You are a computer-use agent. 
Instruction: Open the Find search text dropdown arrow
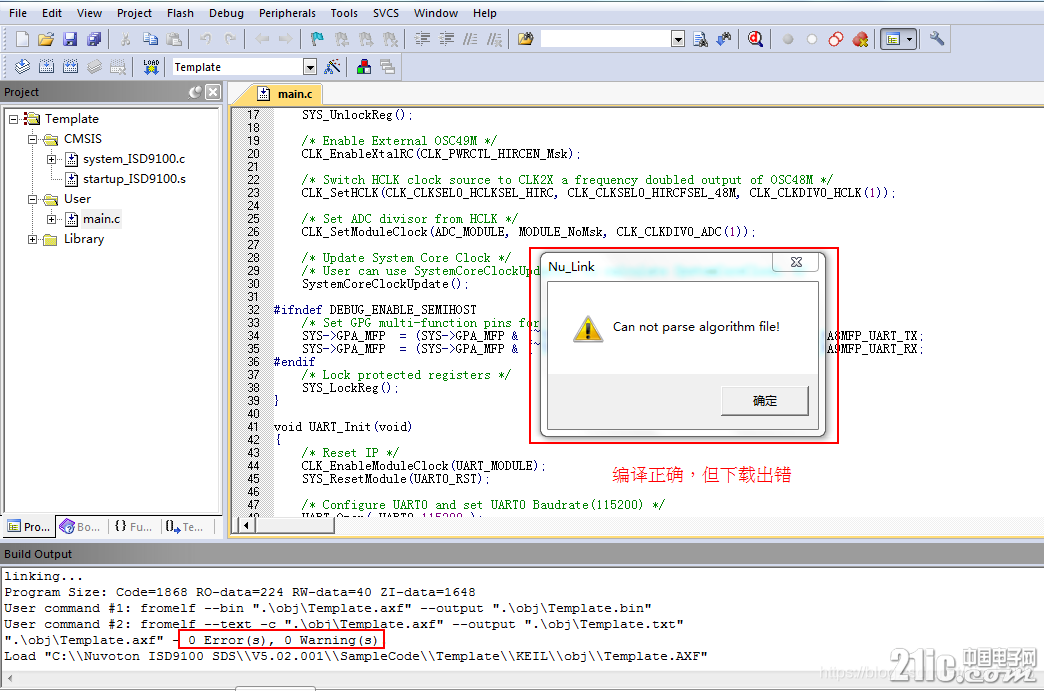678,39
